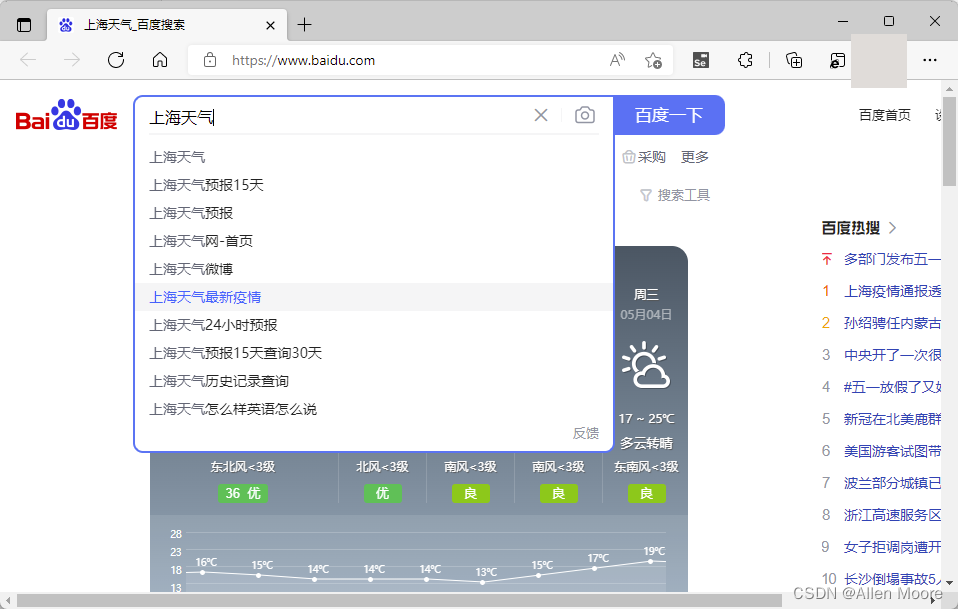The image size is (958, 609).
Task: Click the 百度一下 search button
Action: [669, 115]
